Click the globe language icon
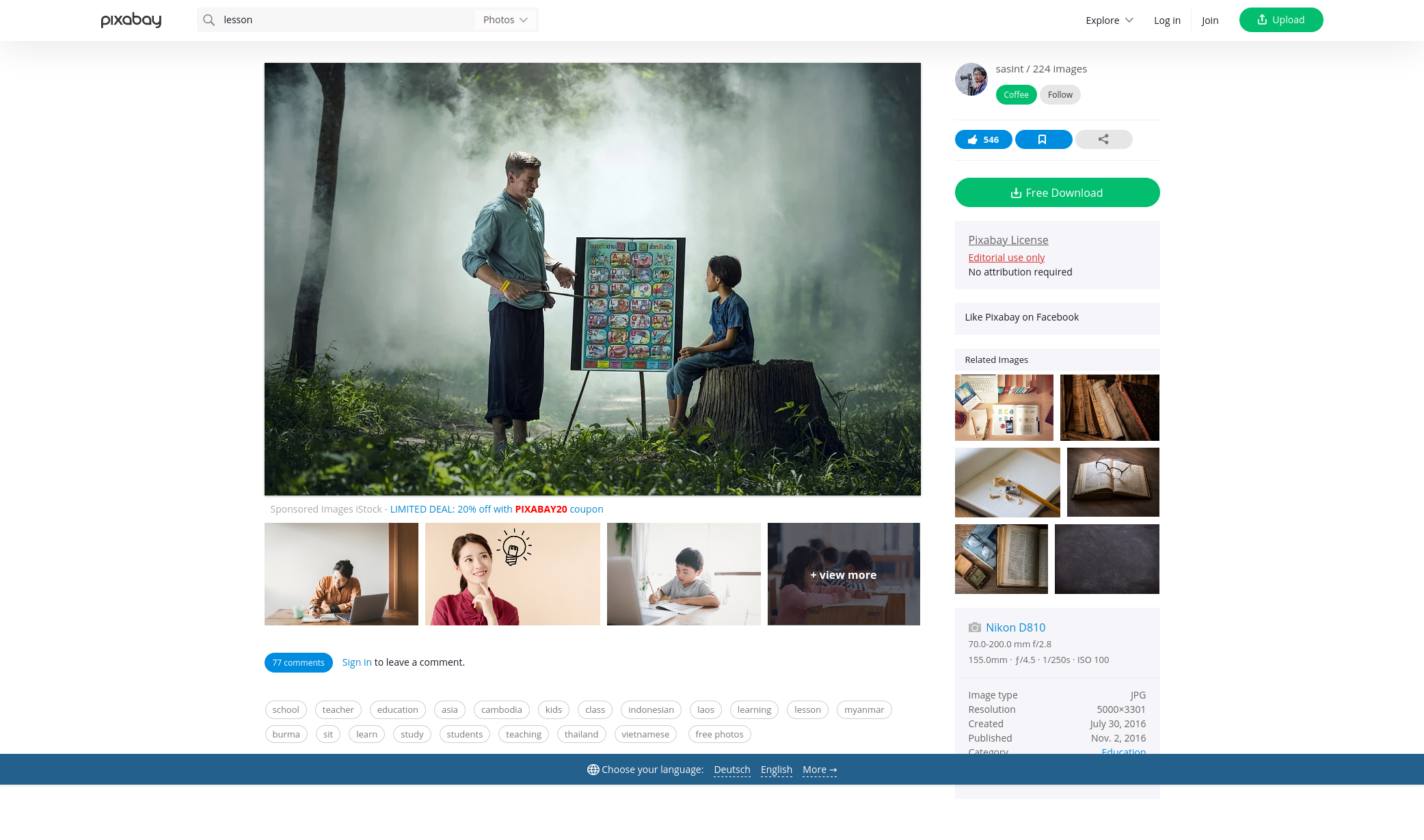1424x840 pixels. click(593, 770)
